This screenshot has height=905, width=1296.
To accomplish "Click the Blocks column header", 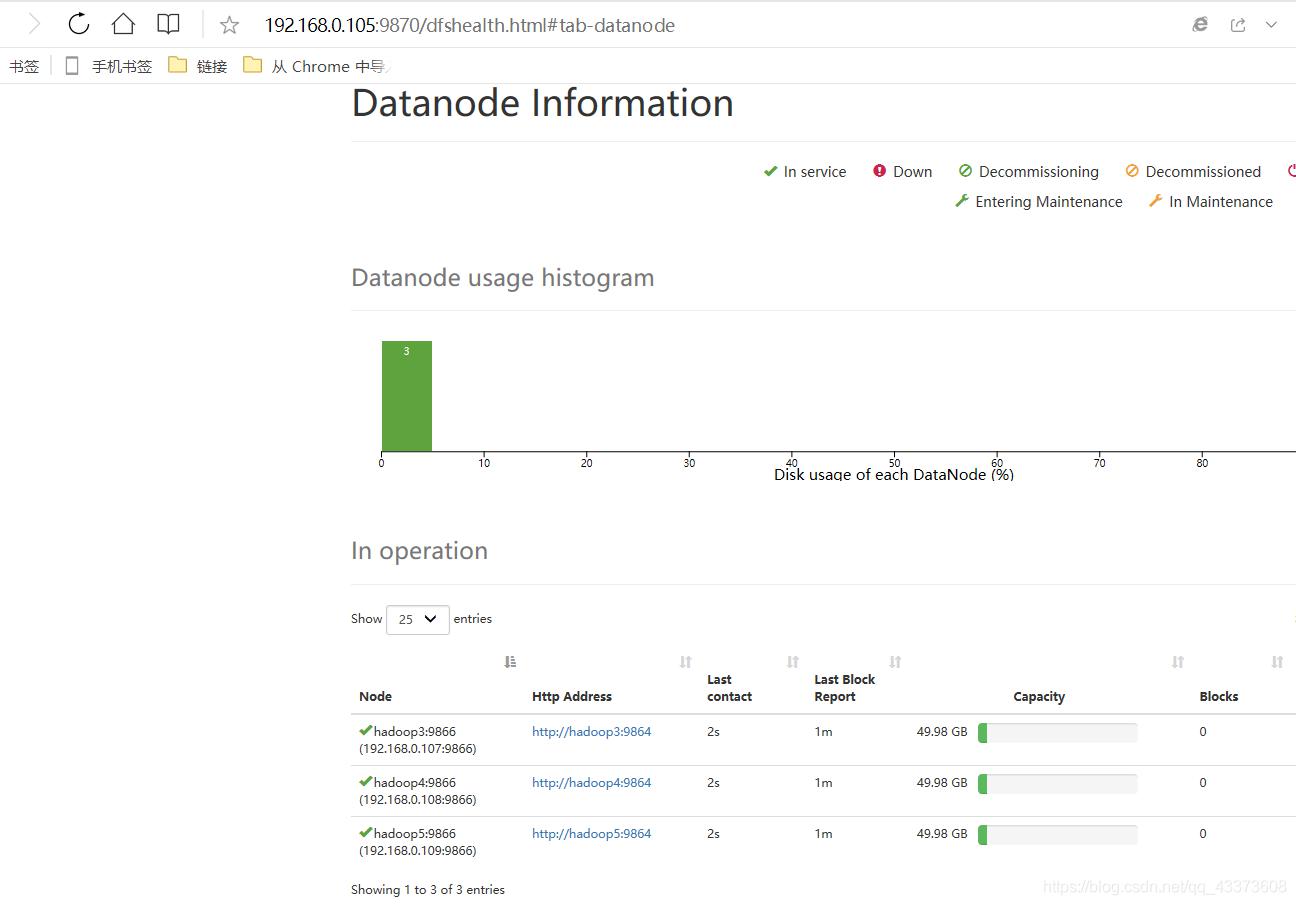I will (1219, 696).
